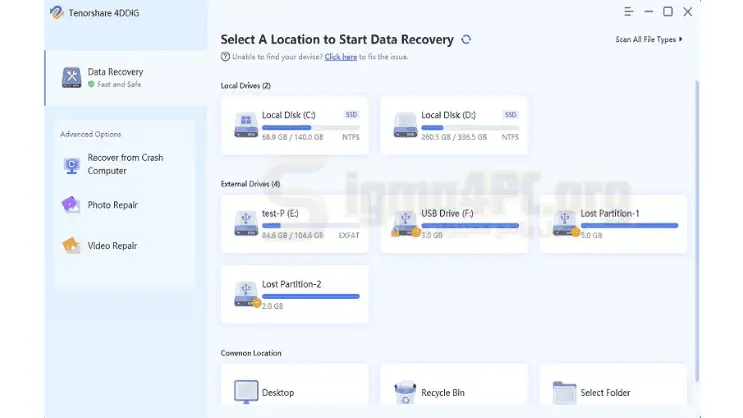Image resolution: width=743 pixels, height=418 pixels.
Task: Follow the 'Click here' link
Action: point(341,57)
